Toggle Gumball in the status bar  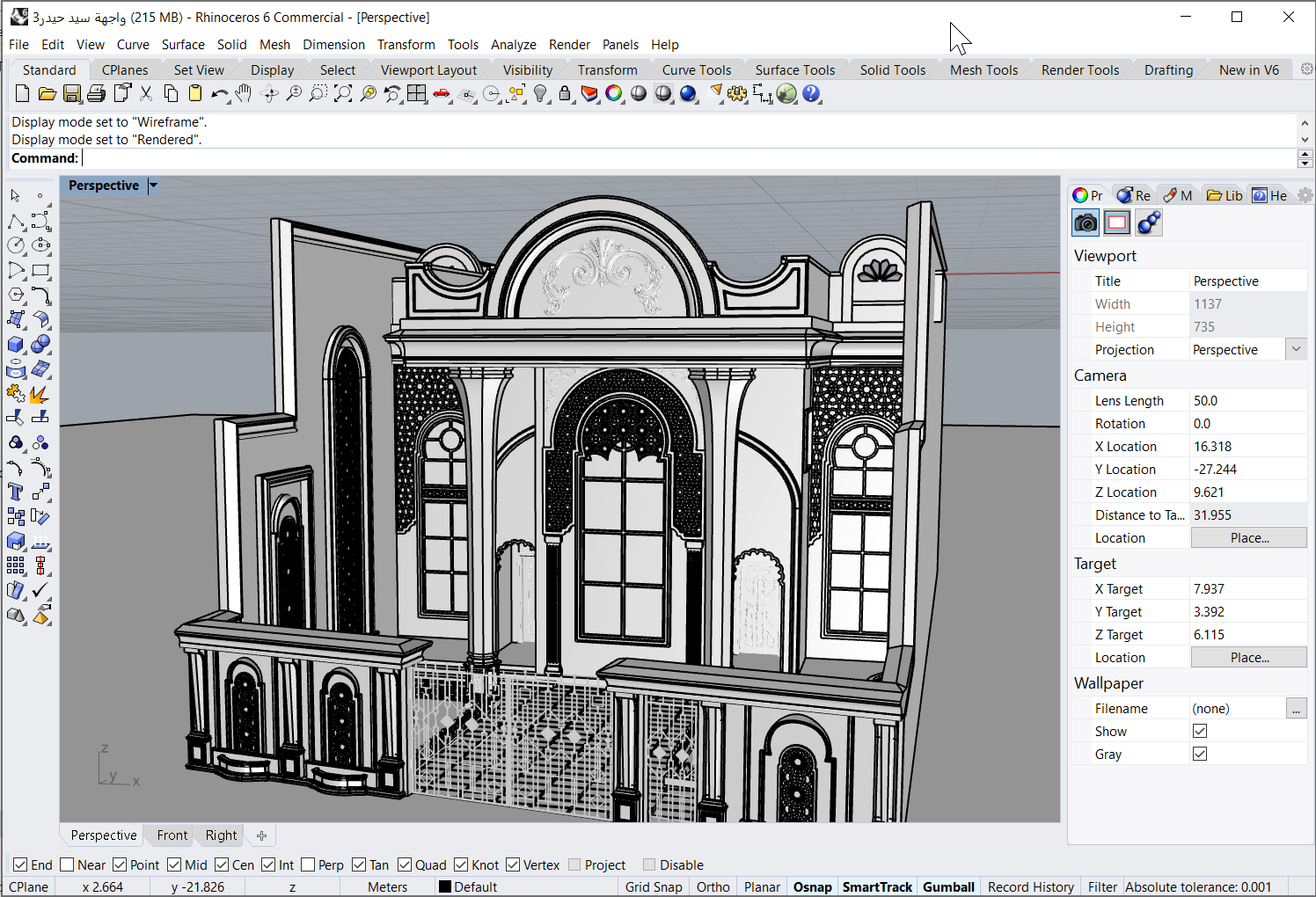click(x=947, y=887)
